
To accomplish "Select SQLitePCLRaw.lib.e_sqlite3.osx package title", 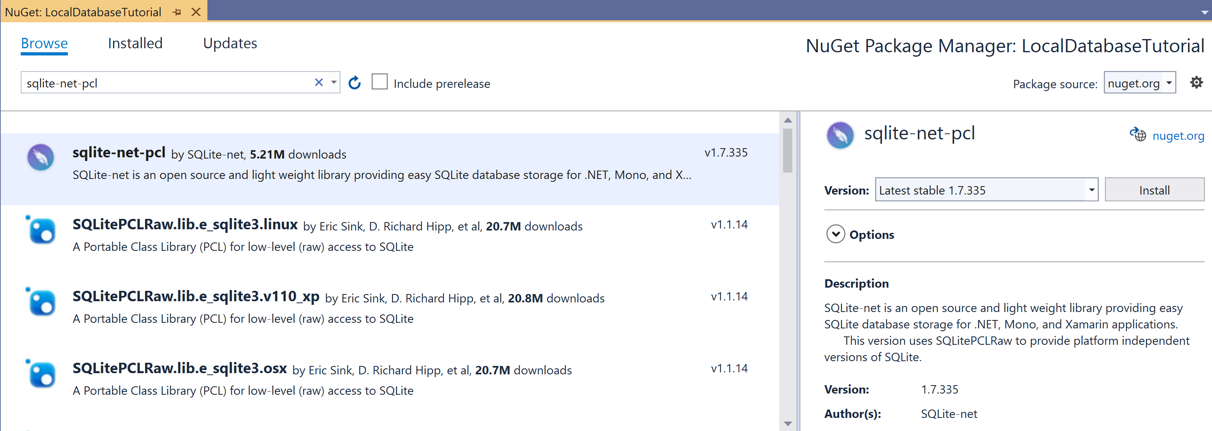I will [180, 369].
